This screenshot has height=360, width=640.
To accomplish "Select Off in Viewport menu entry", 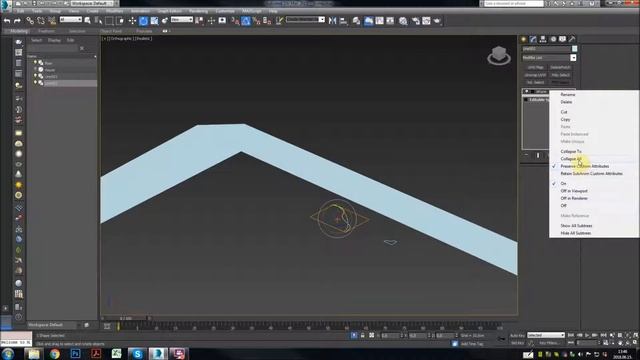I will click(x=574, y=191).
